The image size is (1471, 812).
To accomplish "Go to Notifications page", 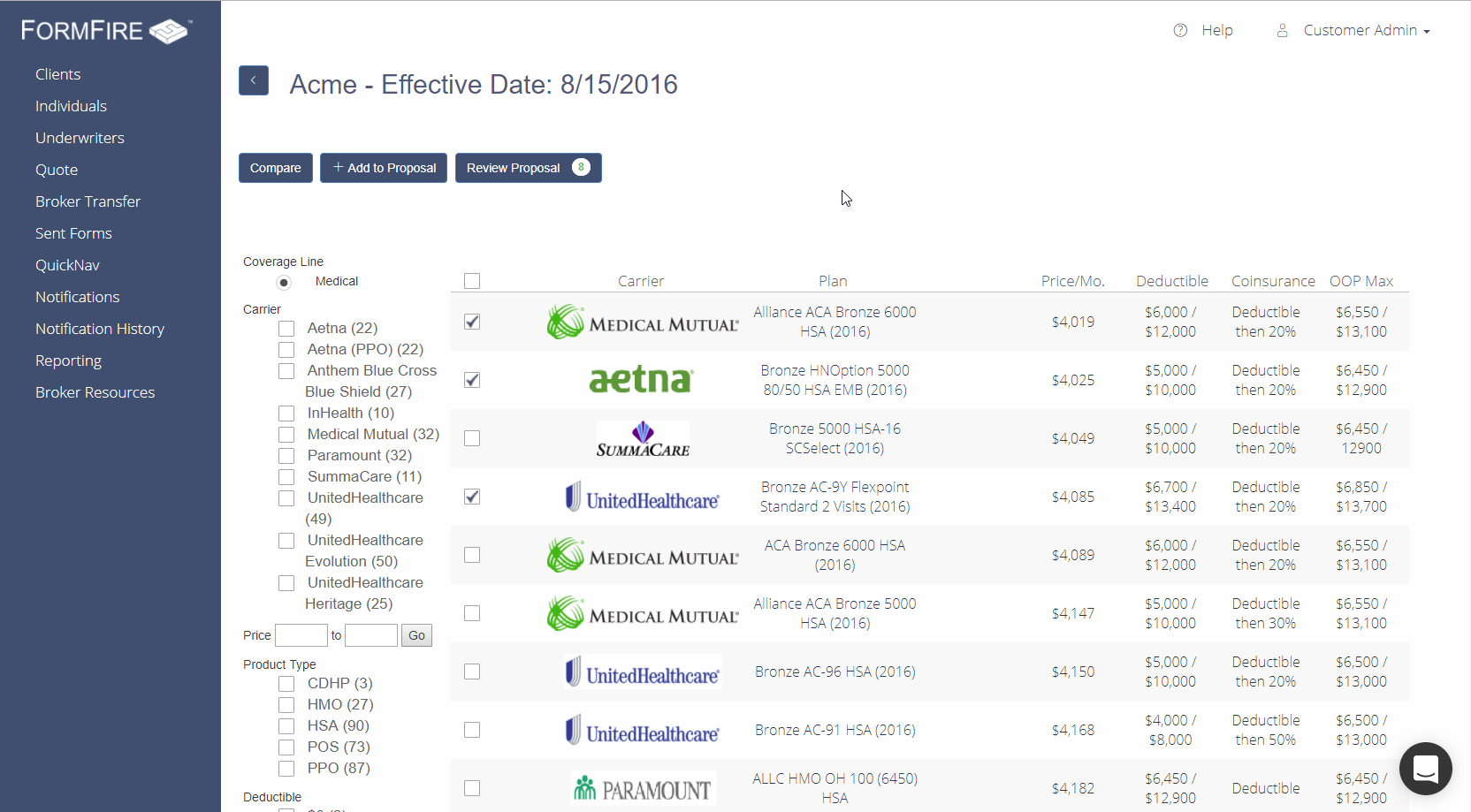I will [x=78, y=297].
